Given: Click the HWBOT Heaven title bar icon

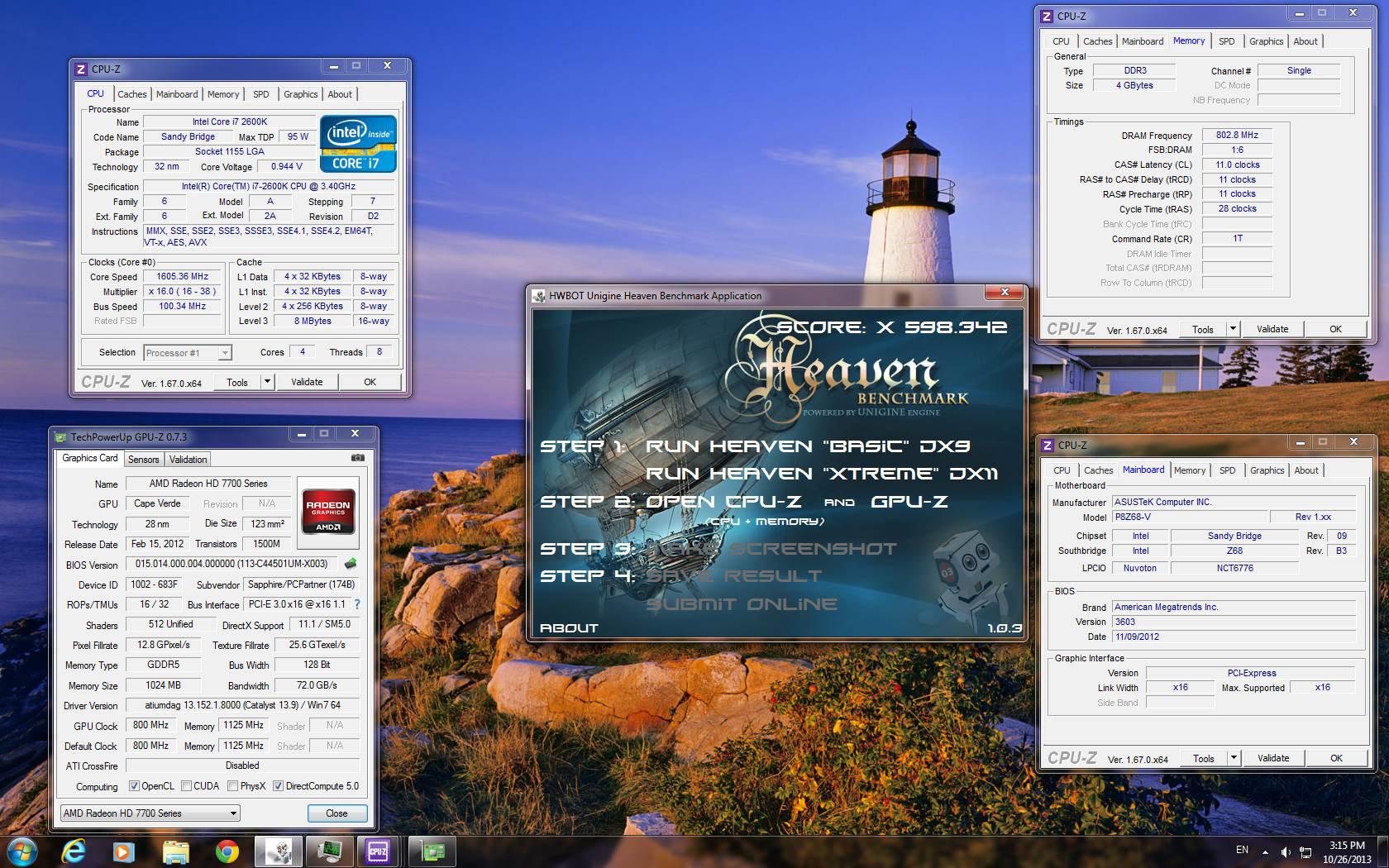Looking at the screenshot, I should point(538,295).
